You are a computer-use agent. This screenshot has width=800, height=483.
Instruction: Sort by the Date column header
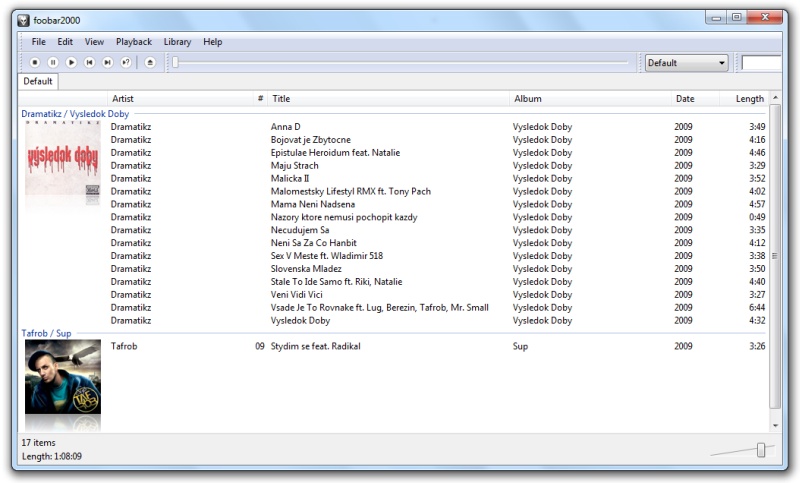pos(695,98)
